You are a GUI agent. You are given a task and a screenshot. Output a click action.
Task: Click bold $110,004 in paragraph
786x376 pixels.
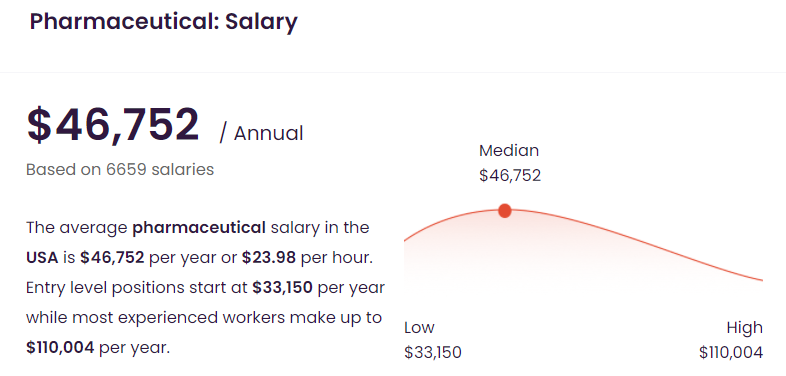point(60,348)
